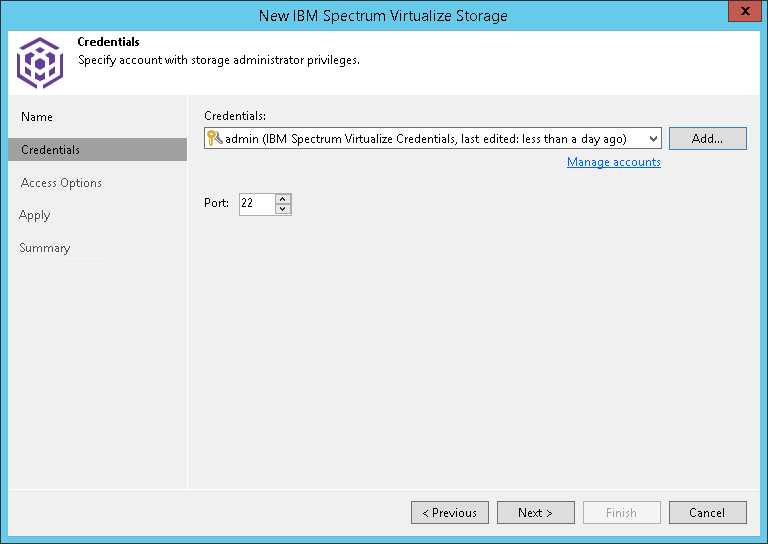Viewport: 768px width, 544px height.
Task: Decrease the Port value with down arrow
Action: [x=283, y=209]
